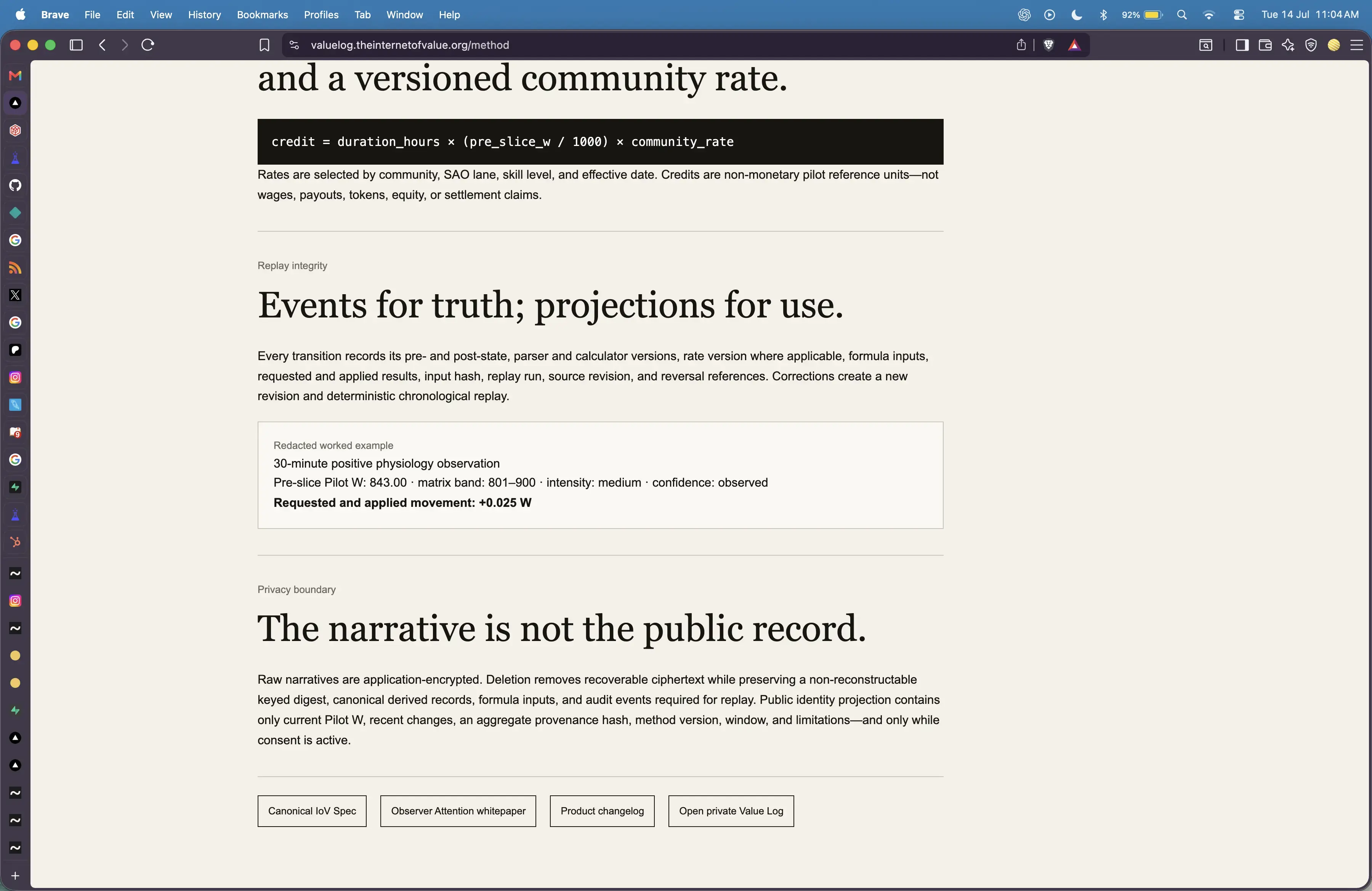Click "Redacted worked example" caption
1372x891 pixels.
(333, 445)
